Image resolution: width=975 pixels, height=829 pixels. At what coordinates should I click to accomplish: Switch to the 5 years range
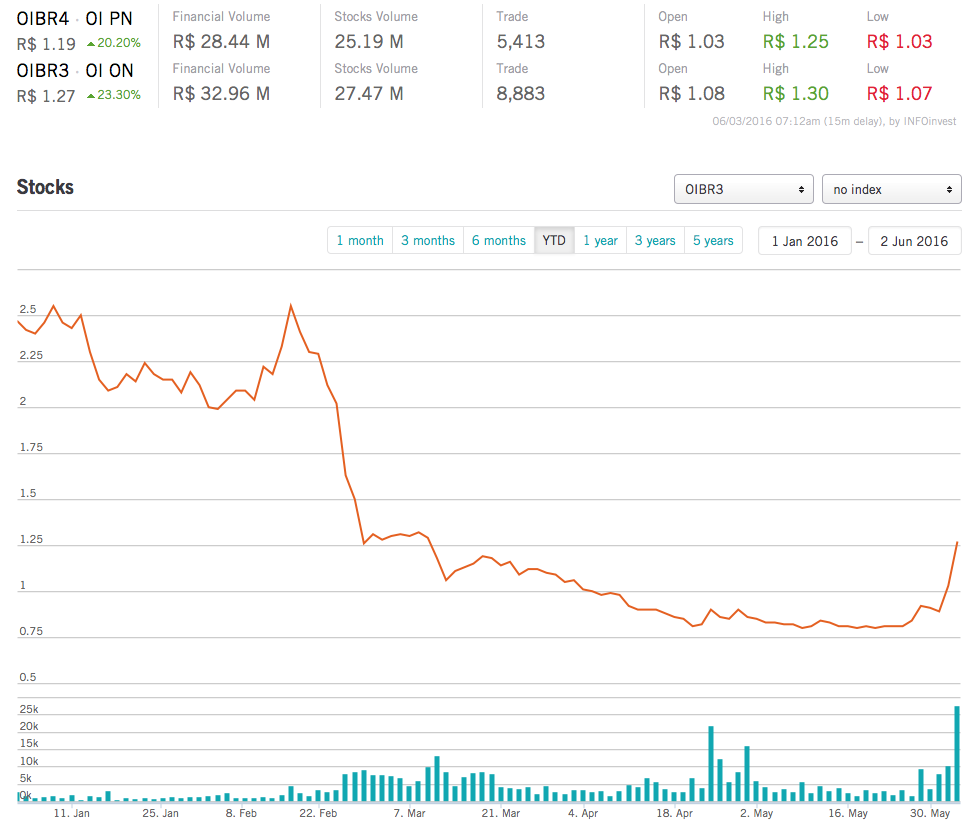(713, 240)
